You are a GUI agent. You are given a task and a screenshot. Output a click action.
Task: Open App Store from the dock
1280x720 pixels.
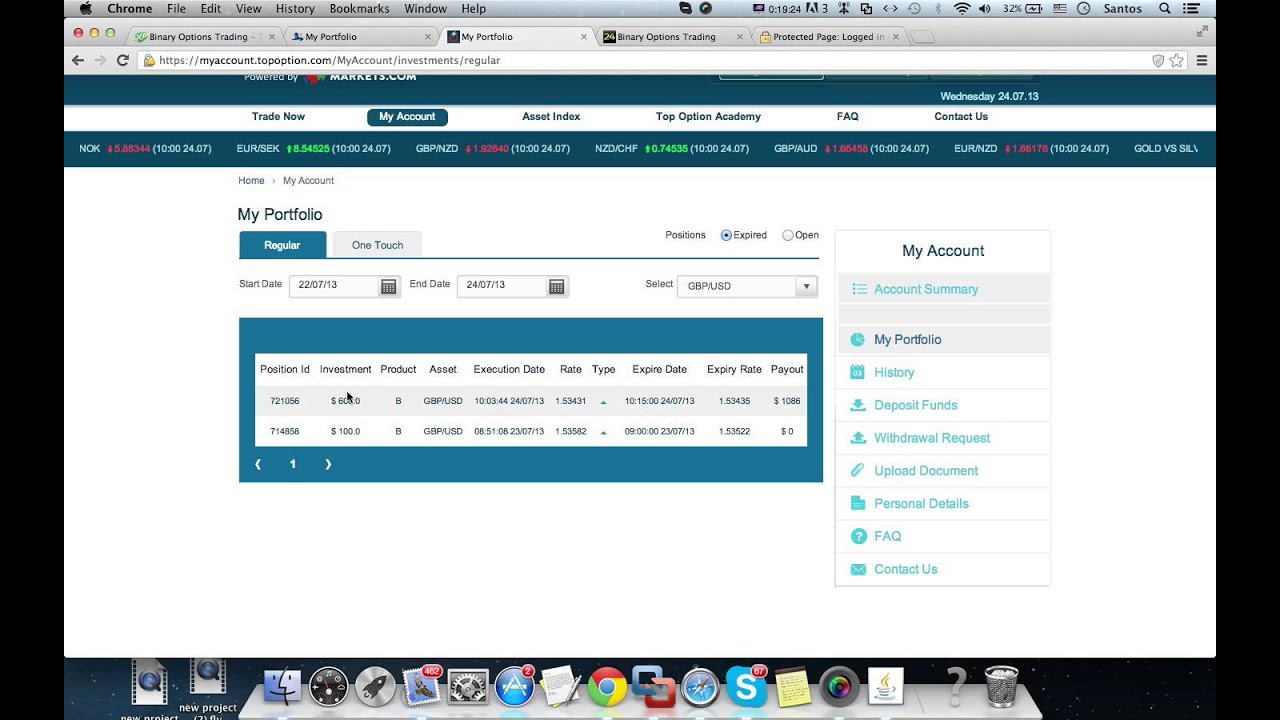pyautogui.click(x=514, y=687)
